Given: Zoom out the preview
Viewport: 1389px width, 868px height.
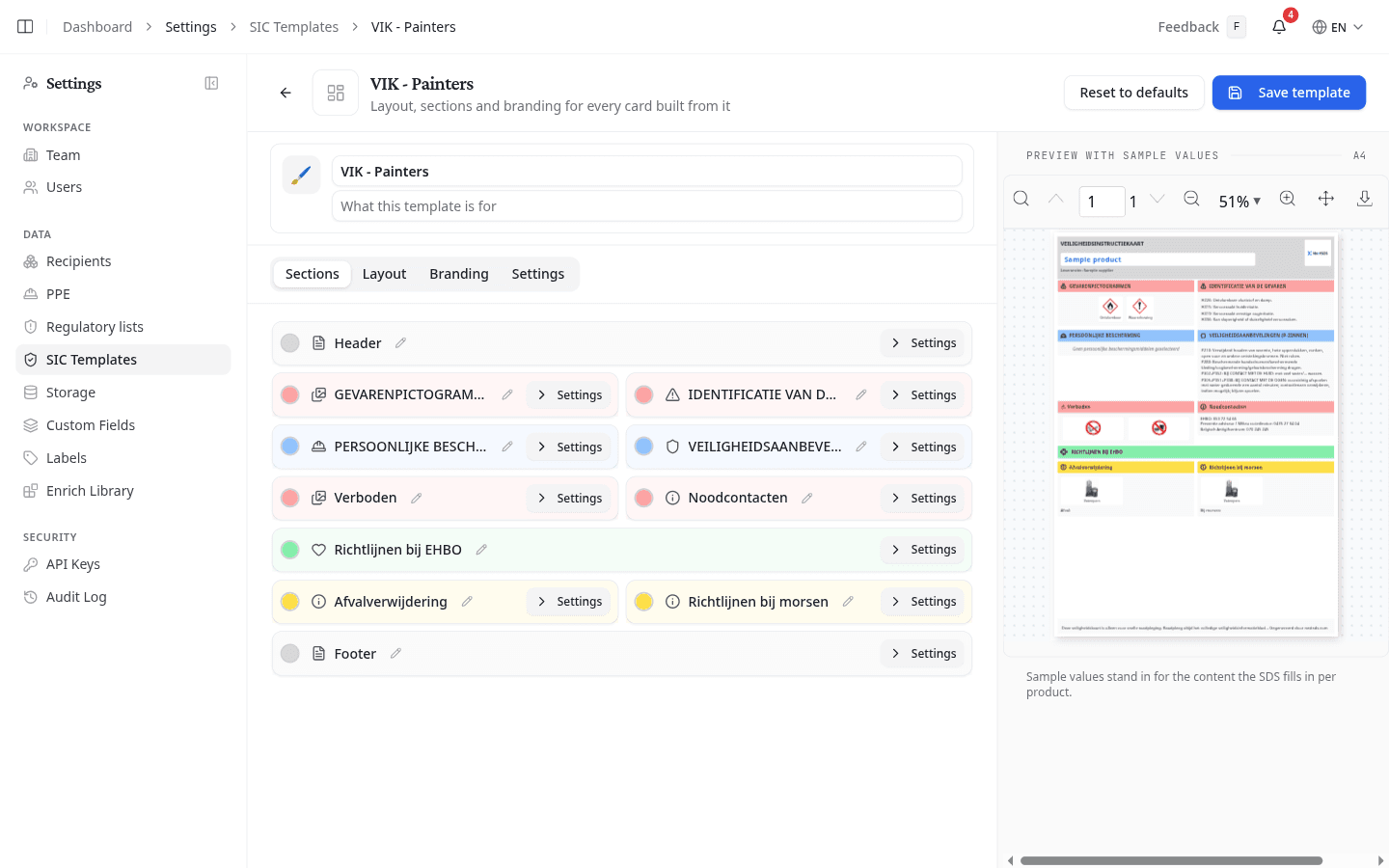Looking at the screenshot, I should [1192, 200].
